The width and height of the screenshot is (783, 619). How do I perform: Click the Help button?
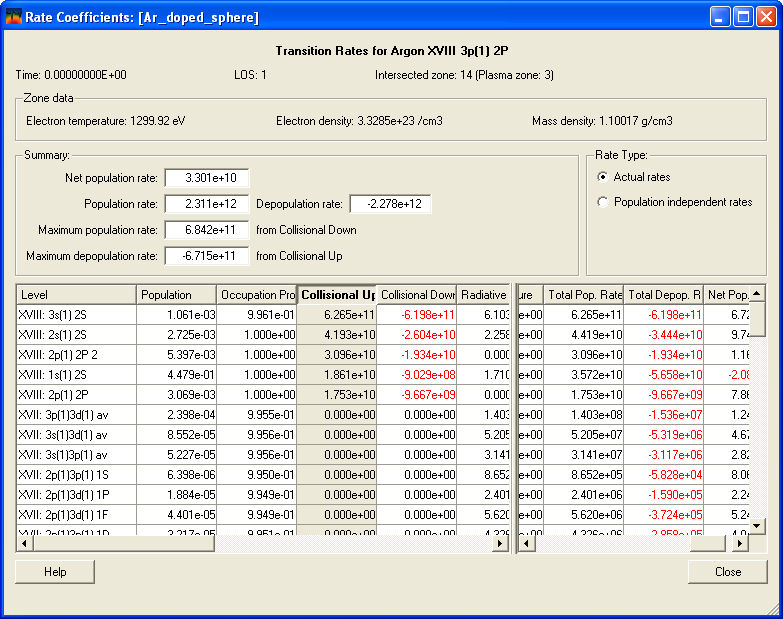pos(55,571)
